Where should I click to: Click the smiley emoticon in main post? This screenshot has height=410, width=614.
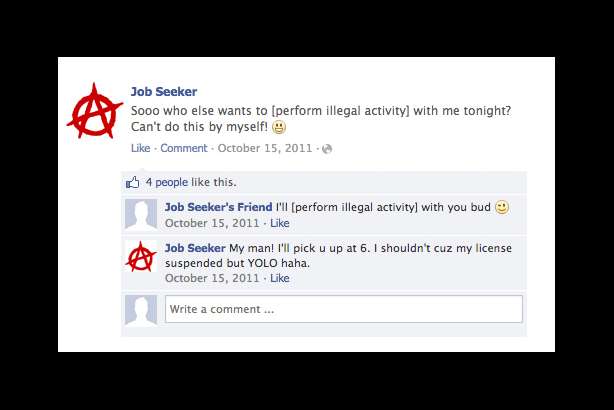coord(279,127)
